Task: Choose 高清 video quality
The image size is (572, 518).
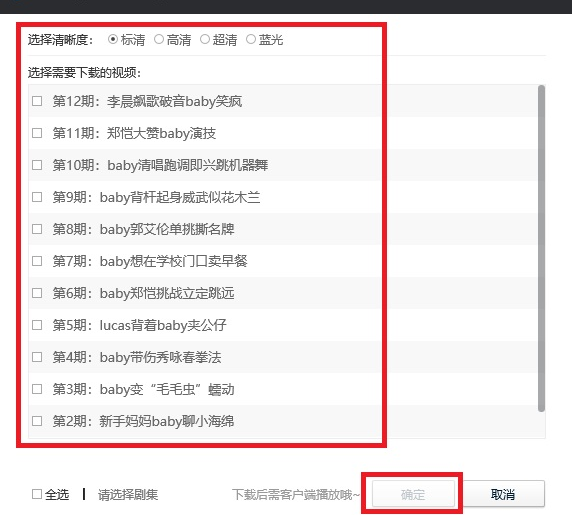Action: [x=159, y=39]
